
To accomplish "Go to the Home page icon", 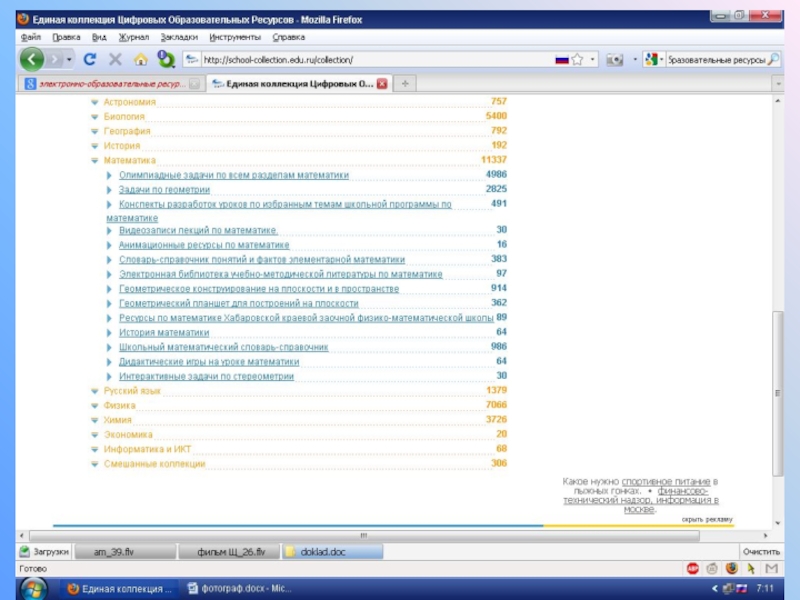I will pyautogui.click(x=141, y=60).
